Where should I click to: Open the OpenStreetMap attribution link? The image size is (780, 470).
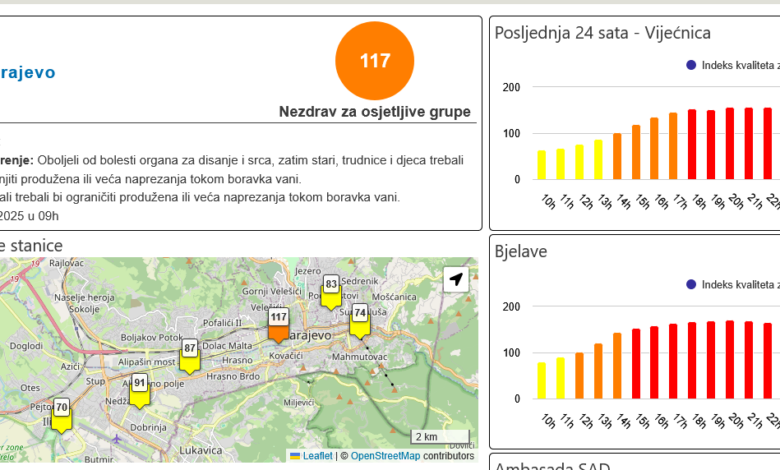(385, 456)
